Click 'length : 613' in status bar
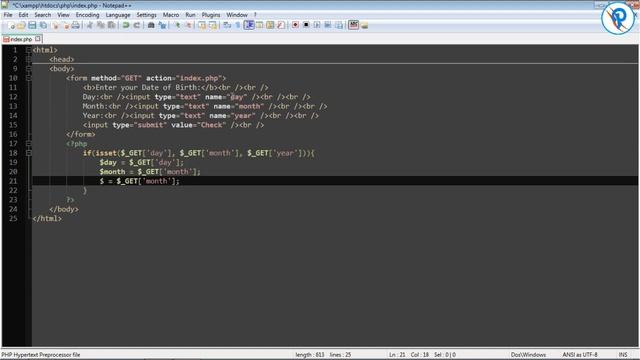Image resolution: width=640 pixels, height=360 pixels. point(310,355)
